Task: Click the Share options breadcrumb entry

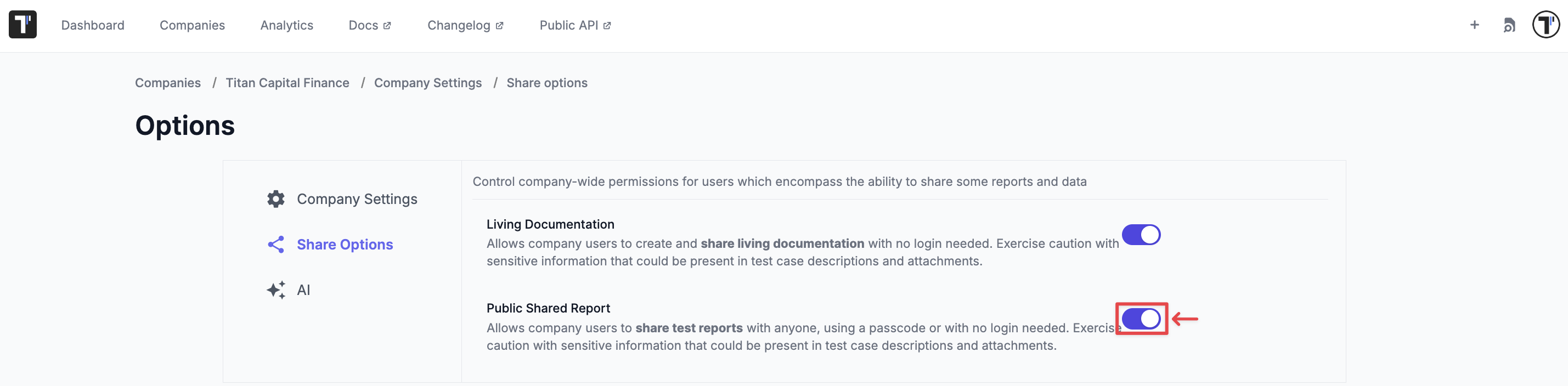Action: [x=547, y=83]
